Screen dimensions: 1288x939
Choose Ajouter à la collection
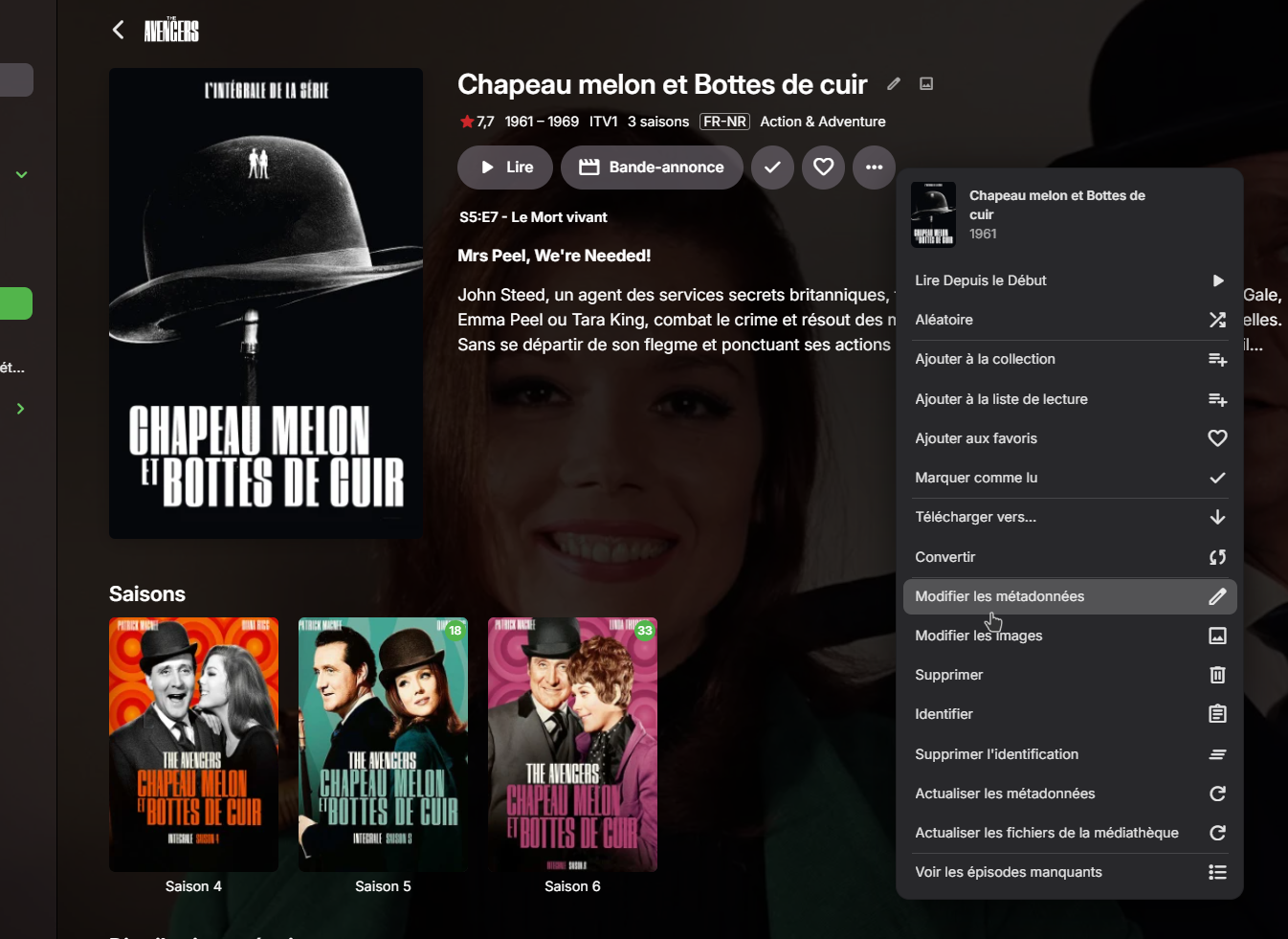pyautogui.click(x=1070, y=359)
